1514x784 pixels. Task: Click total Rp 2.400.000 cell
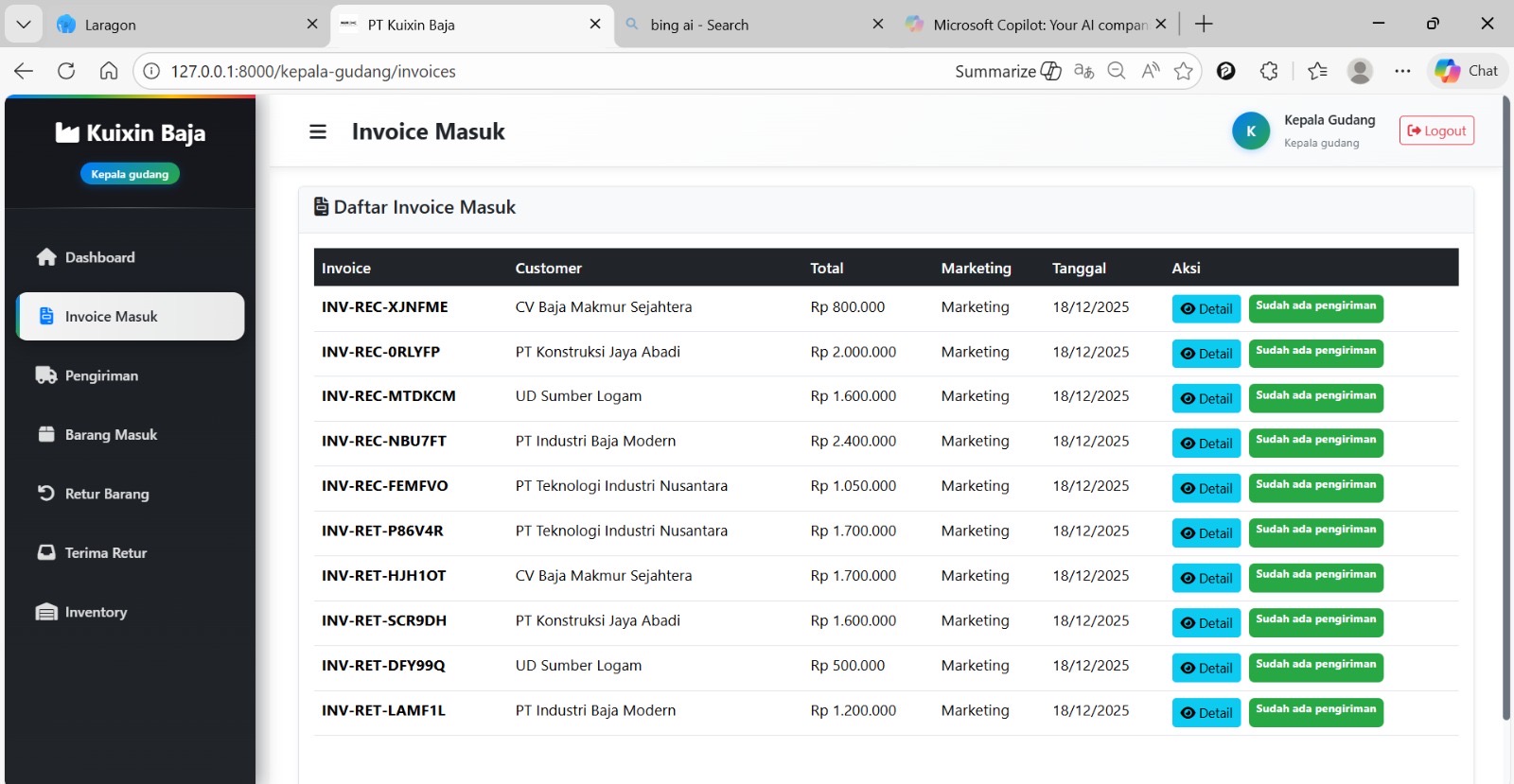(854, 442)
